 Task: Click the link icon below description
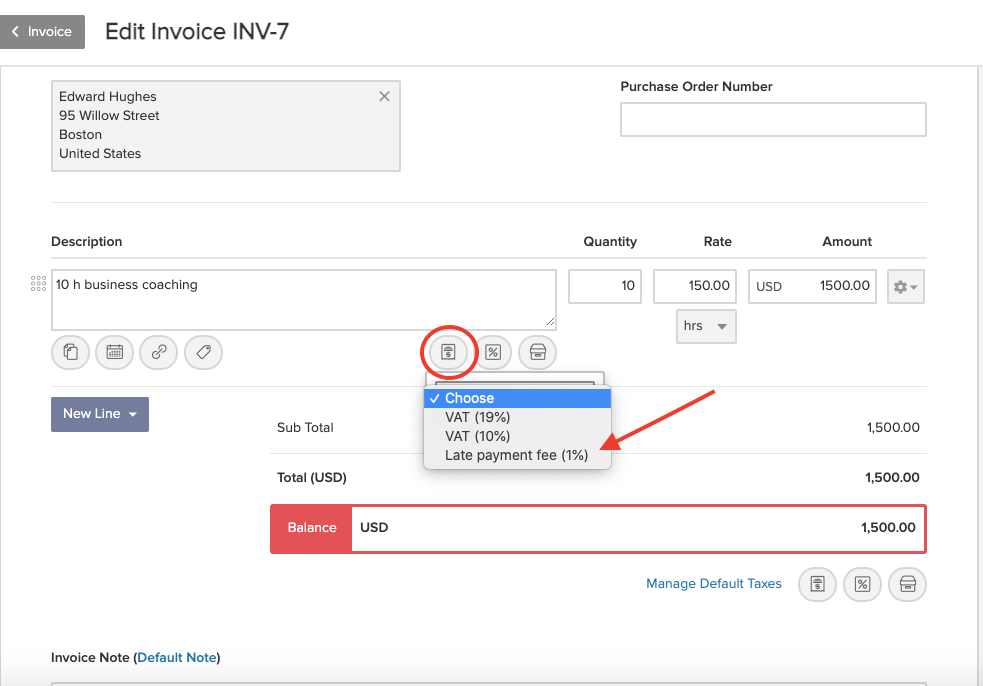(x=159, y=352)
